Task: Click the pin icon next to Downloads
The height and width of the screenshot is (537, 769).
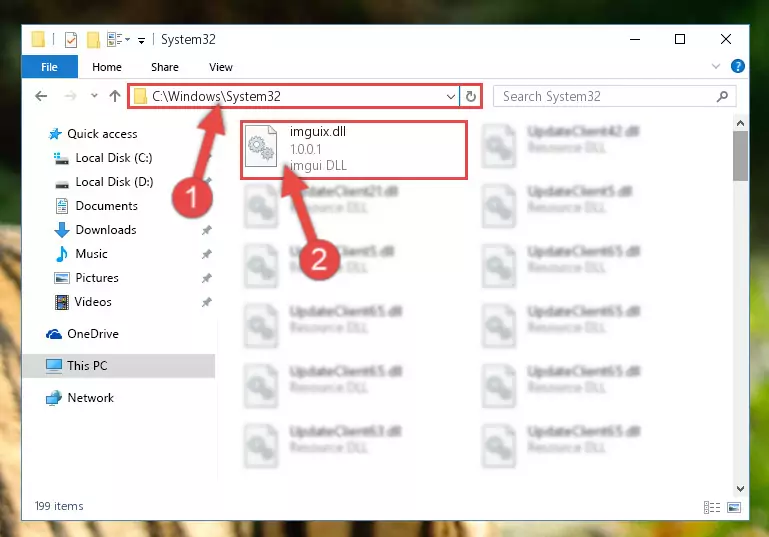Action: click(206, 230)
